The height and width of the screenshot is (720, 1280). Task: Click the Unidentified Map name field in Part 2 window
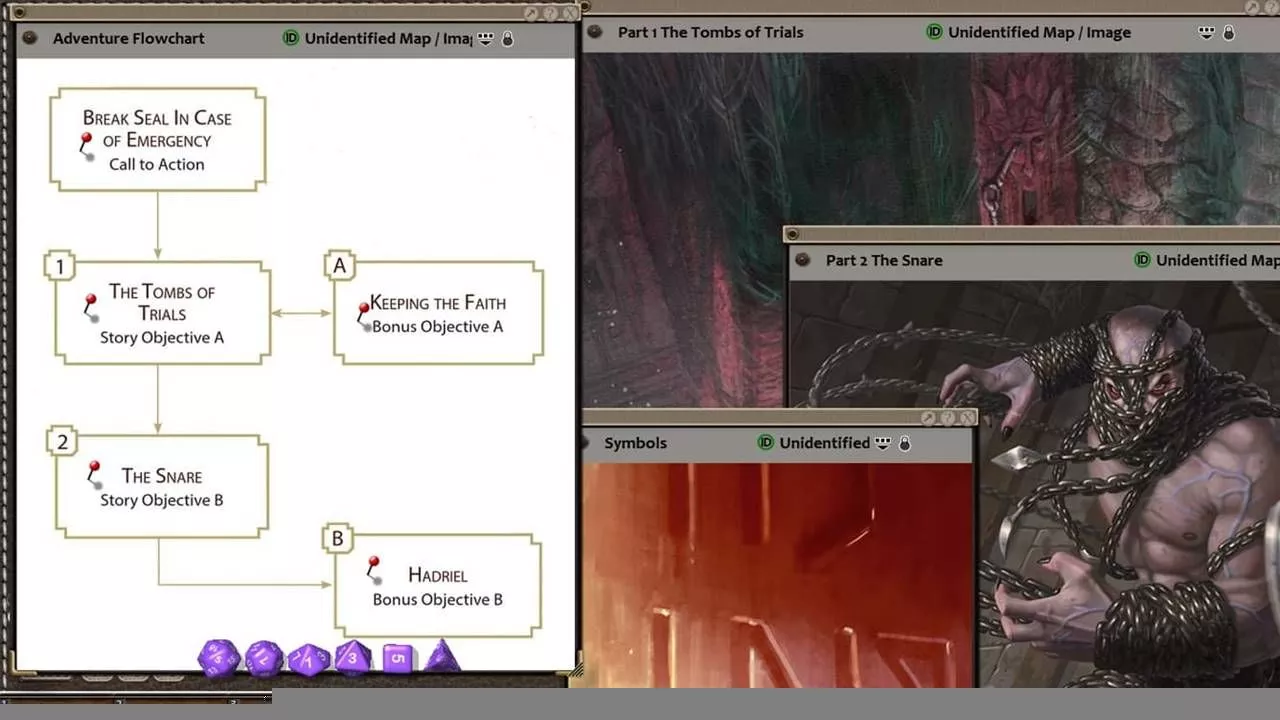(x=1217, y=260)
